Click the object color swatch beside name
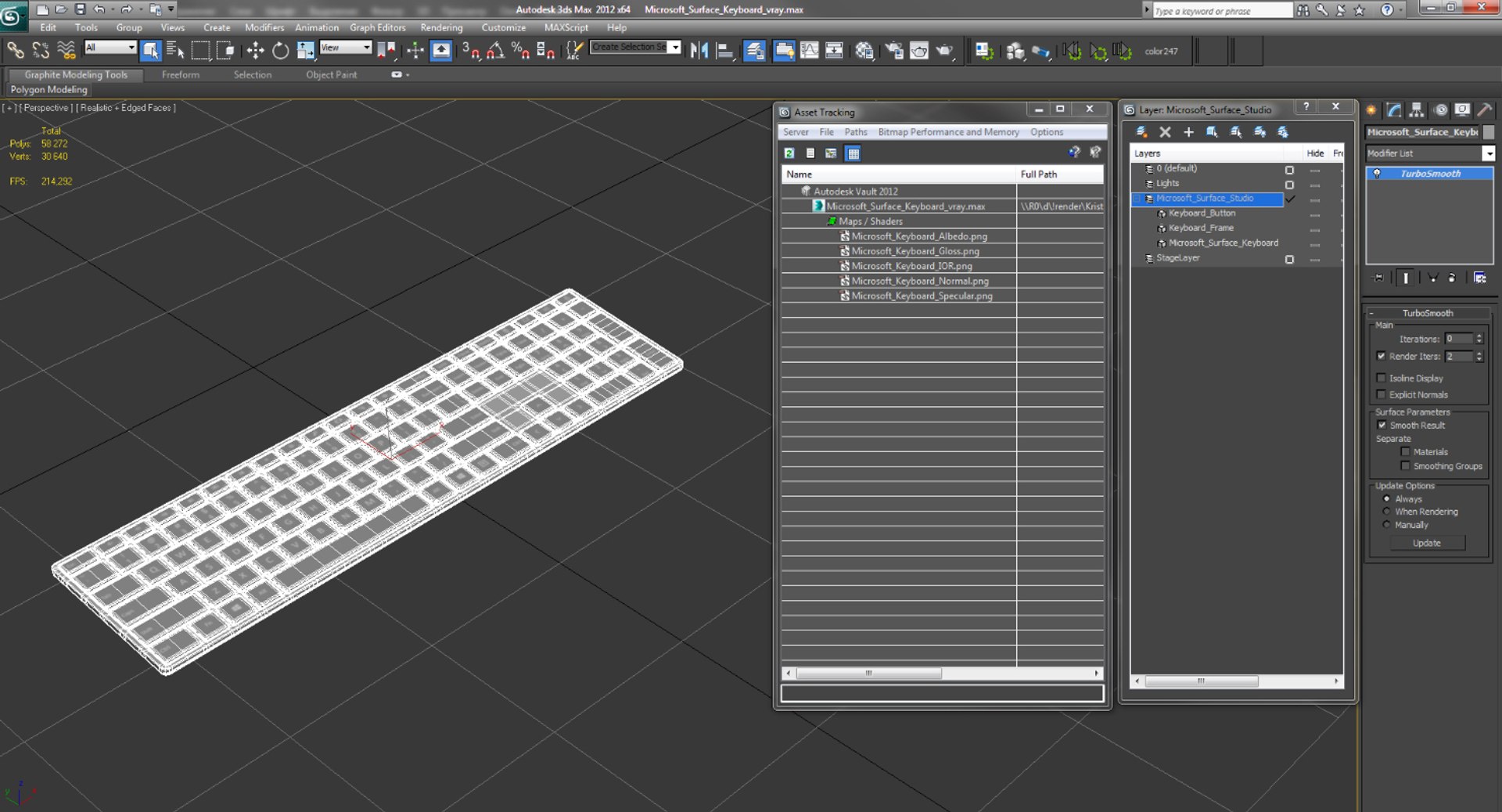The image size is (1502, 812). (x=1489, y=132)
